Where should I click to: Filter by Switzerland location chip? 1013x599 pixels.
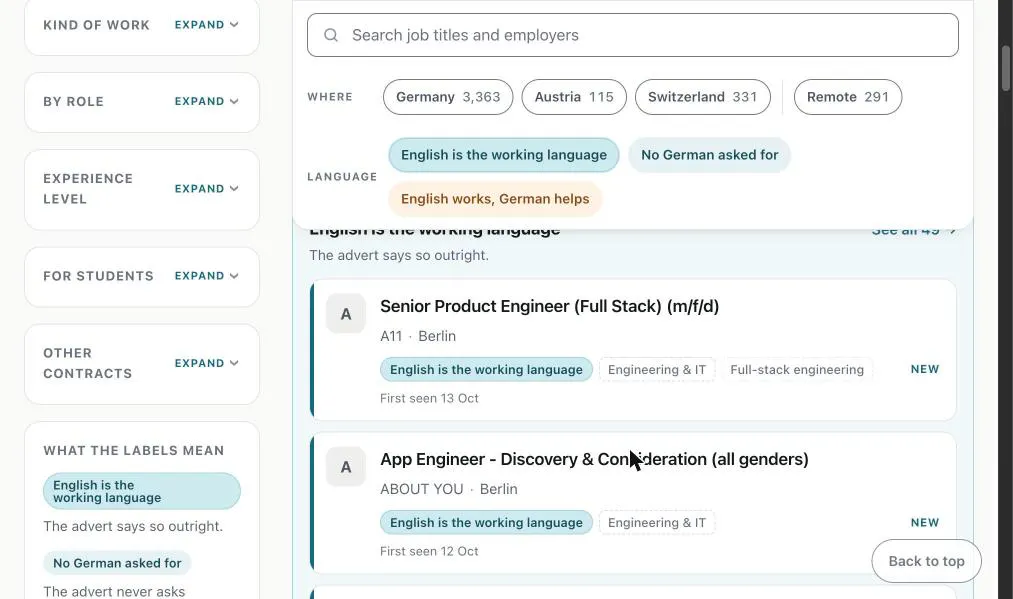(x=702, y=97)
